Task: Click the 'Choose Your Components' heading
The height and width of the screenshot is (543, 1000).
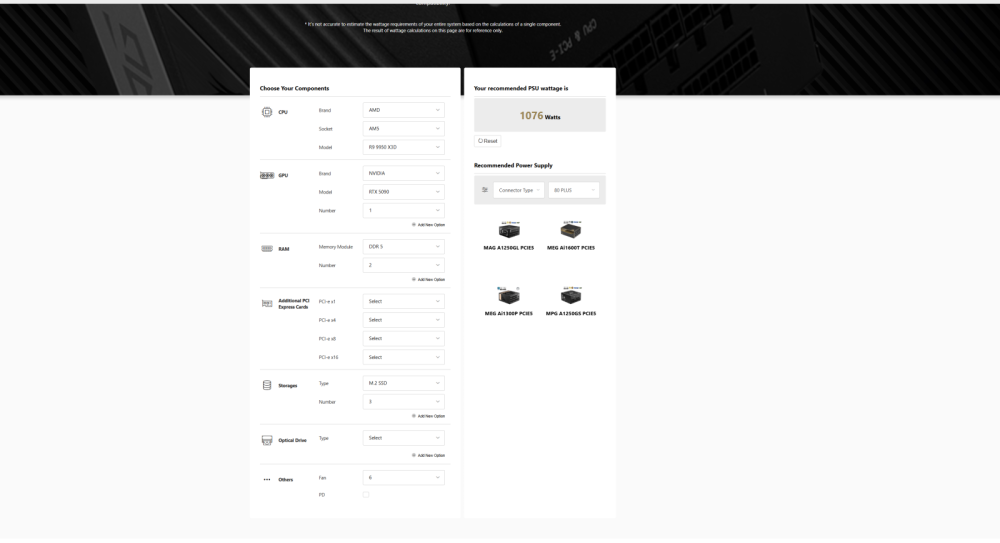Action: pos(295,89)
